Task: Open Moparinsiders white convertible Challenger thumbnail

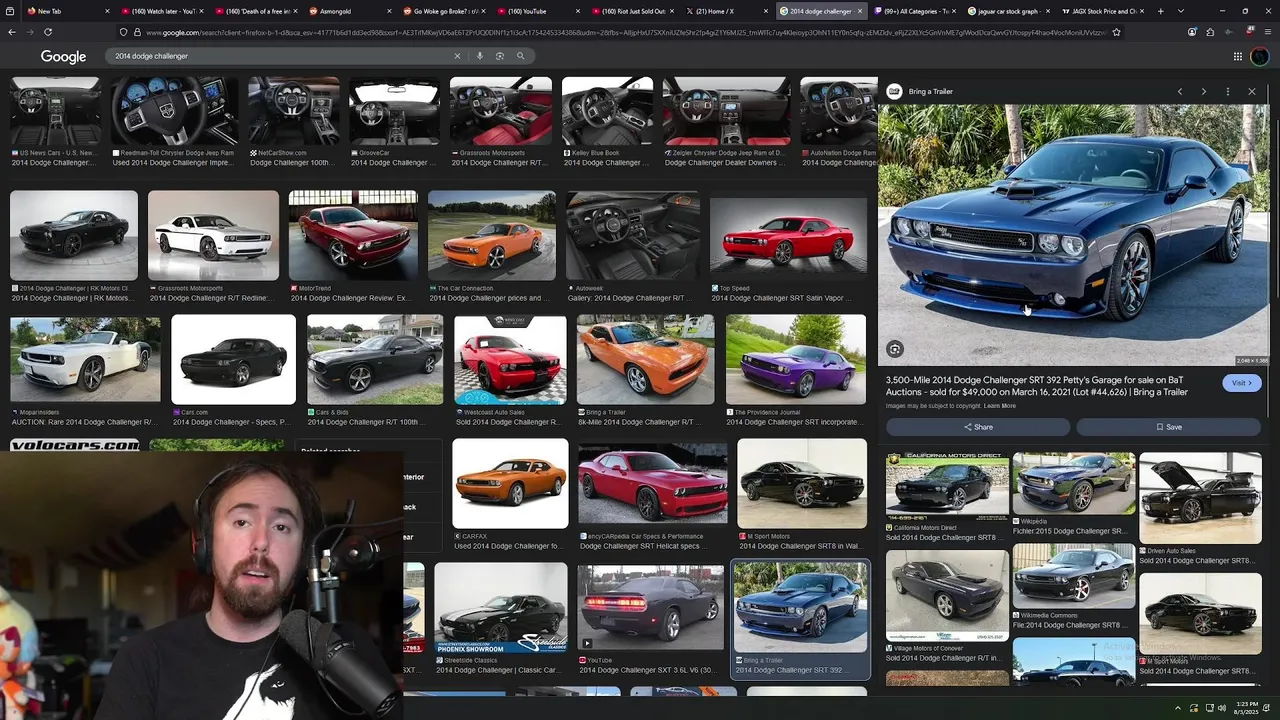Action: 85,360
